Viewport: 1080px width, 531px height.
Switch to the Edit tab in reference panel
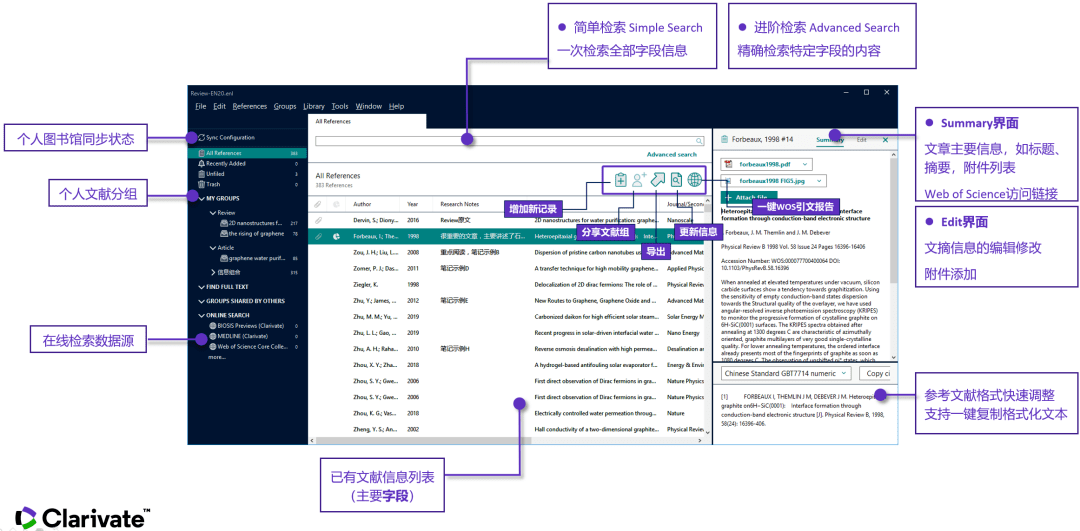(x=862, y=140)
